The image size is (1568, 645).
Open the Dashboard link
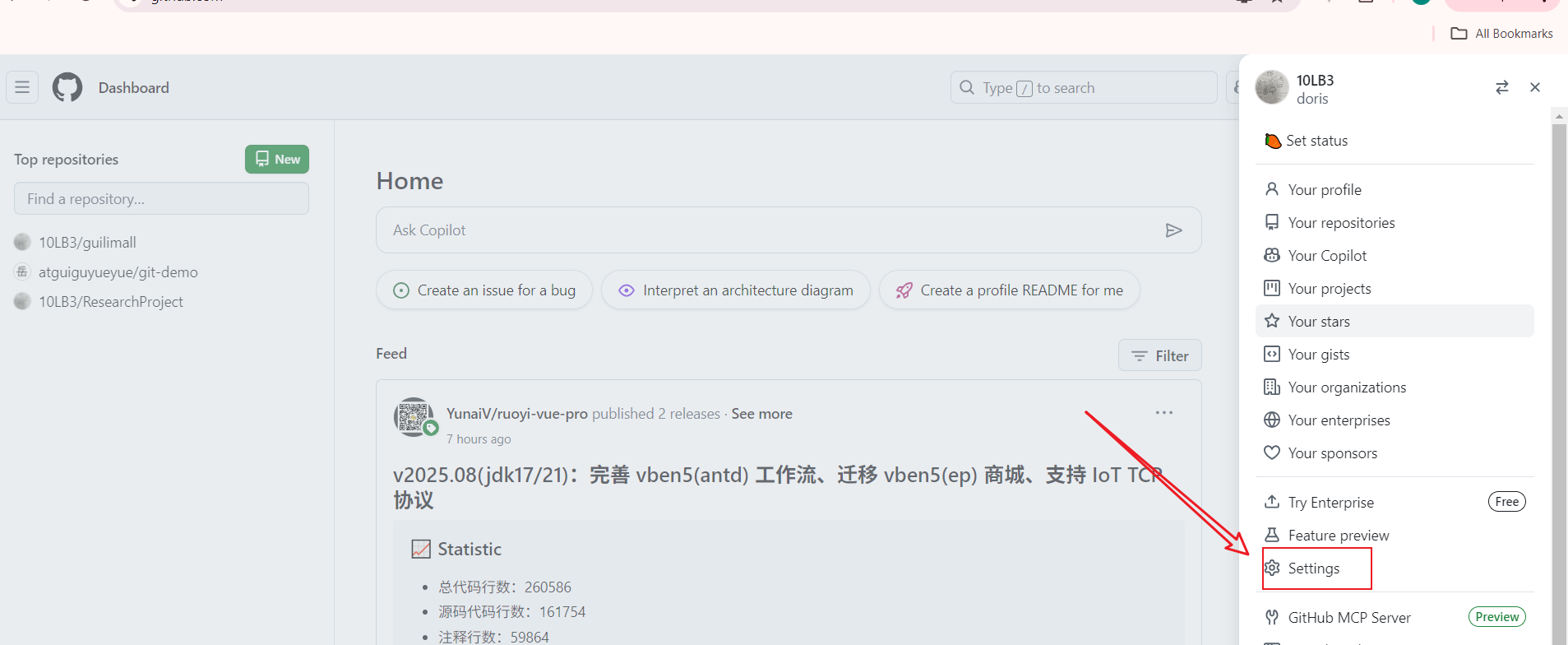(x=134, y=88)
